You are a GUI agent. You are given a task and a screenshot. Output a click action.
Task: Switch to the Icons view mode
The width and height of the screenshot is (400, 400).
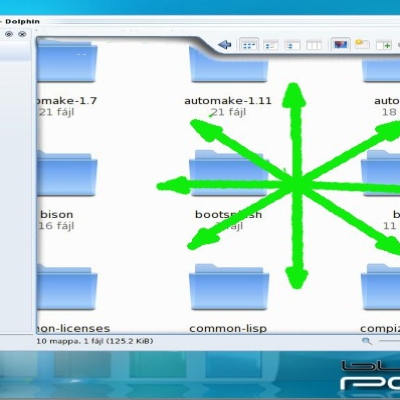249,45
